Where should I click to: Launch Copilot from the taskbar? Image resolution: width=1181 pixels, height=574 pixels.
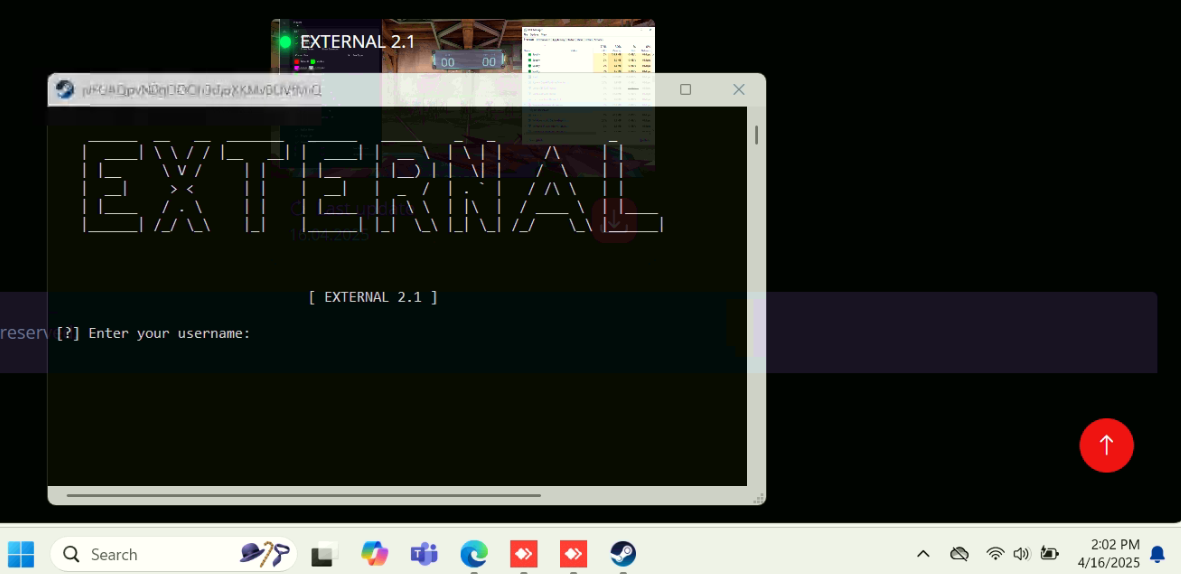pyautogui.click(x=375, y=554)
